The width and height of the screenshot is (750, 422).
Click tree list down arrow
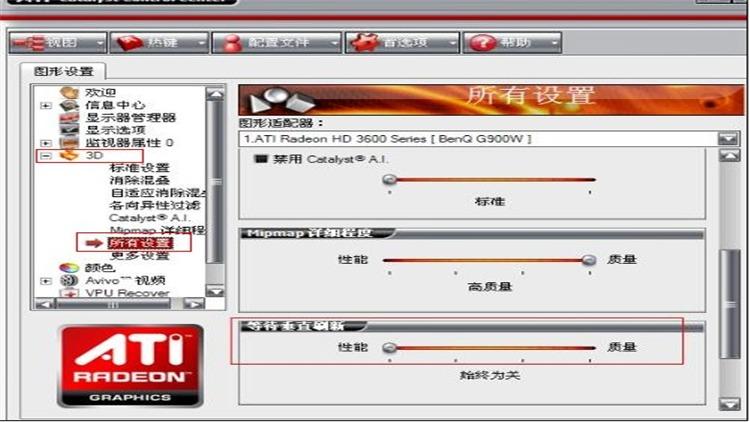click(x=215, y=291)
